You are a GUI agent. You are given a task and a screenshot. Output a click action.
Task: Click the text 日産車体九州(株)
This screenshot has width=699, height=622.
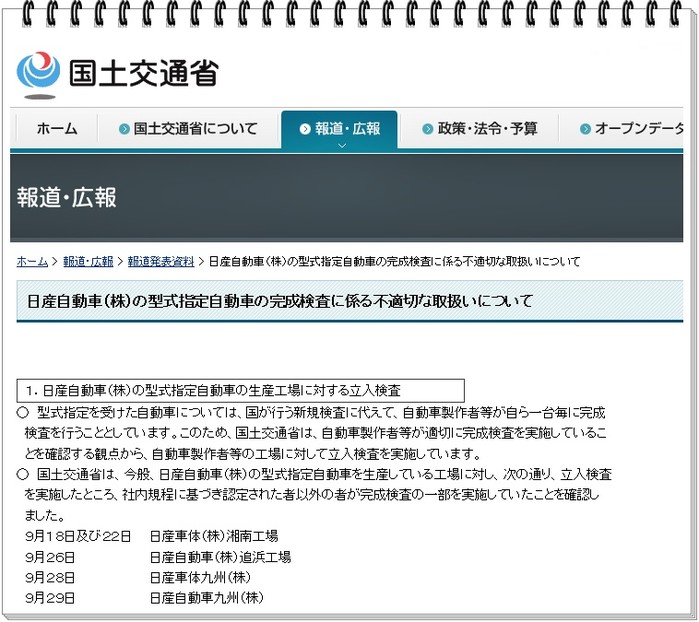point(200,578)
